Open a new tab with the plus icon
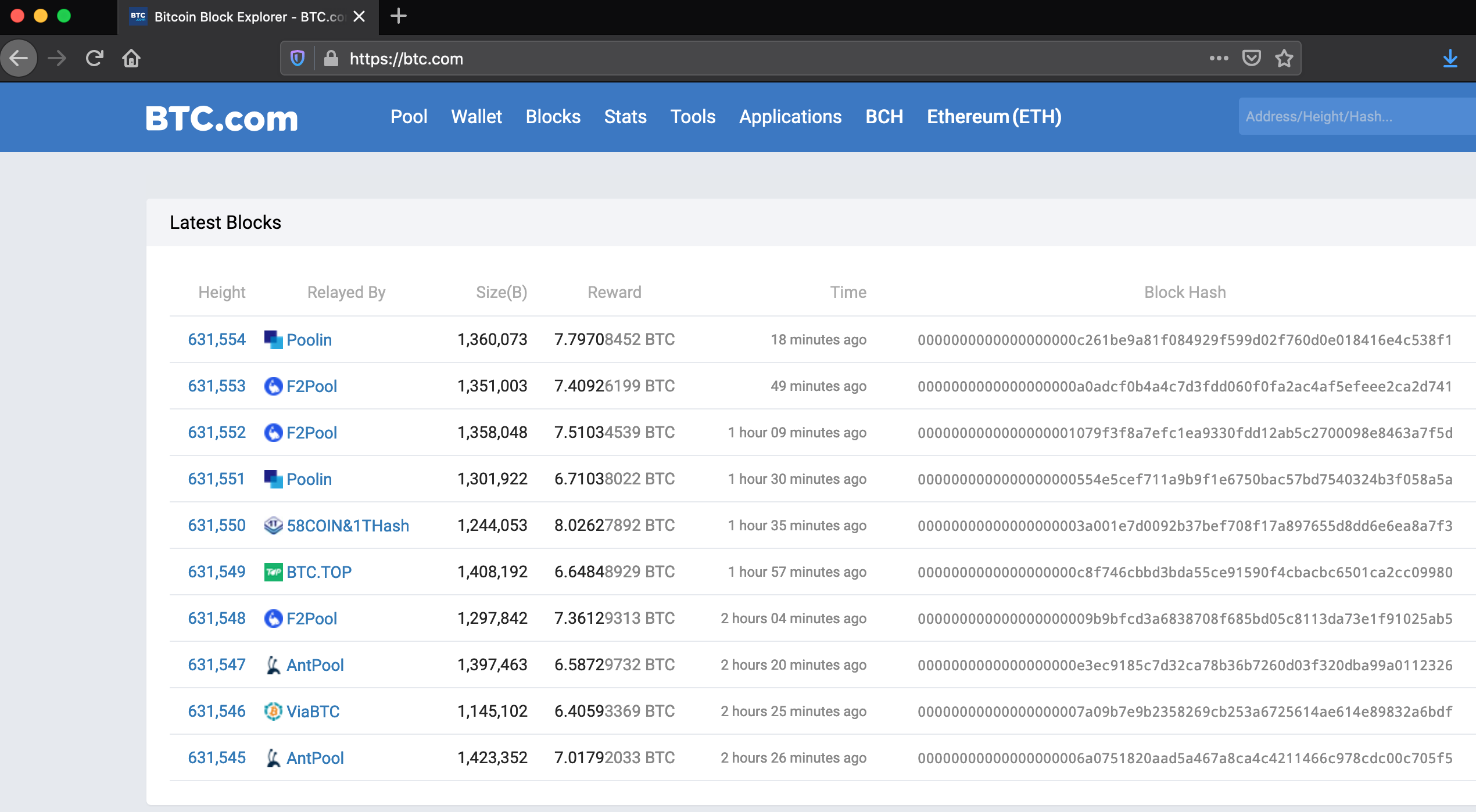The width and height of the screenshot is (1476, 812). point(398,16)
